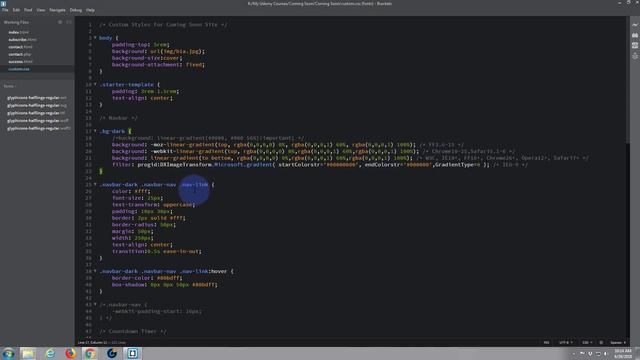This screenshot has height=360, width=640.
Task: Open the blue swirl app in taskbar
Action: [111, 353]
